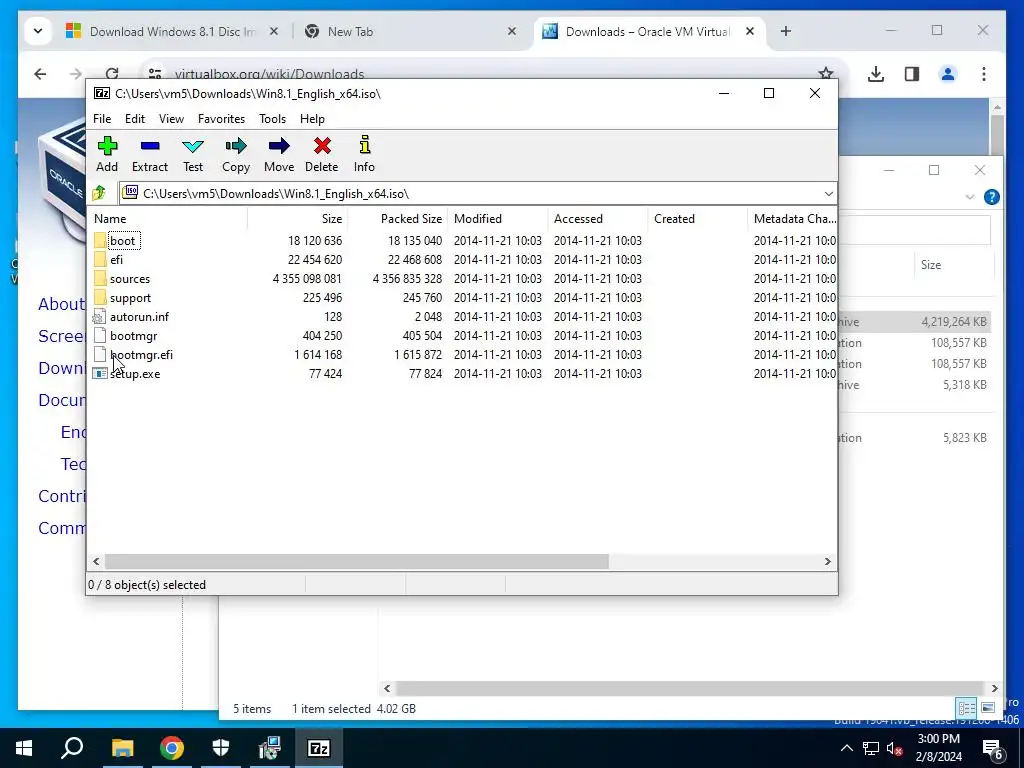Open the Edit menu

pos(135,119)
